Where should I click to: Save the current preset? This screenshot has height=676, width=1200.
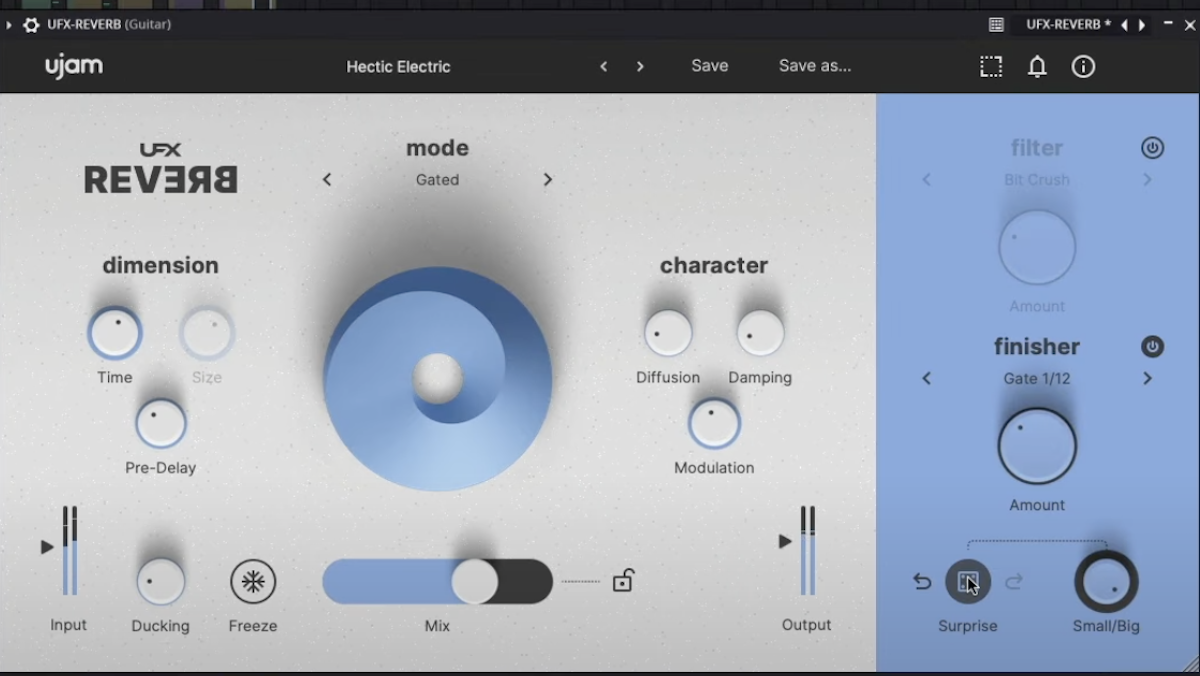[709, 66]
